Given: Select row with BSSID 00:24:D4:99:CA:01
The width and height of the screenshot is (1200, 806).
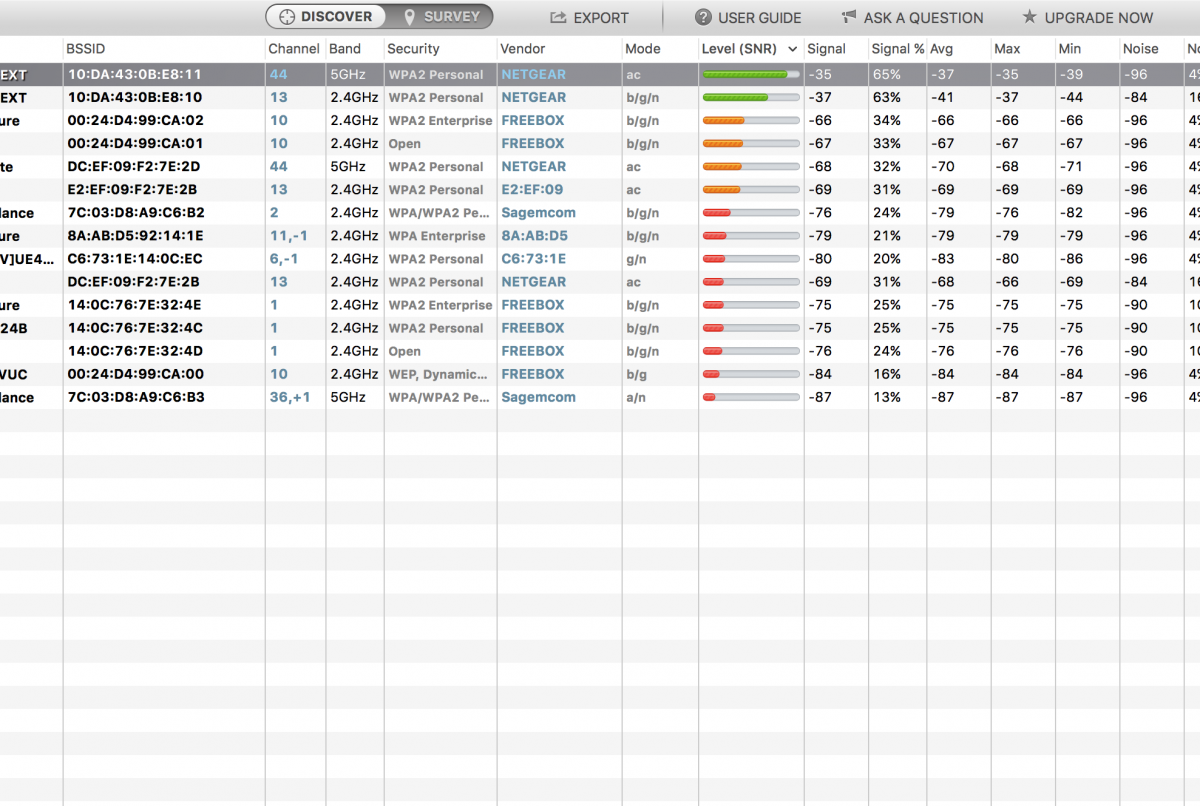Looking at the screenshot, I should coord(600,143).
